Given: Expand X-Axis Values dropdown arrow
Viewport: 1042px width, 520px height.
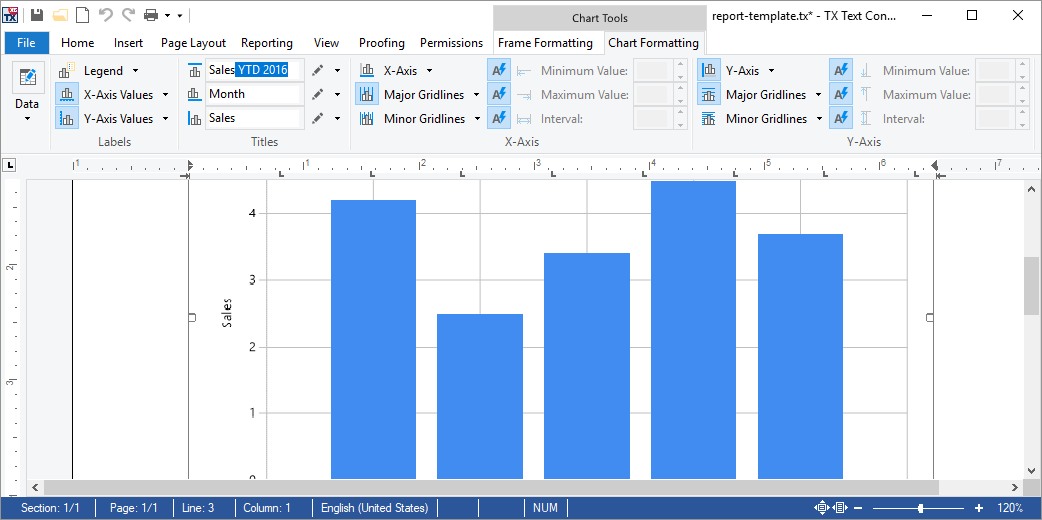Looking at the screenshot, I should (x=165, y=94).
